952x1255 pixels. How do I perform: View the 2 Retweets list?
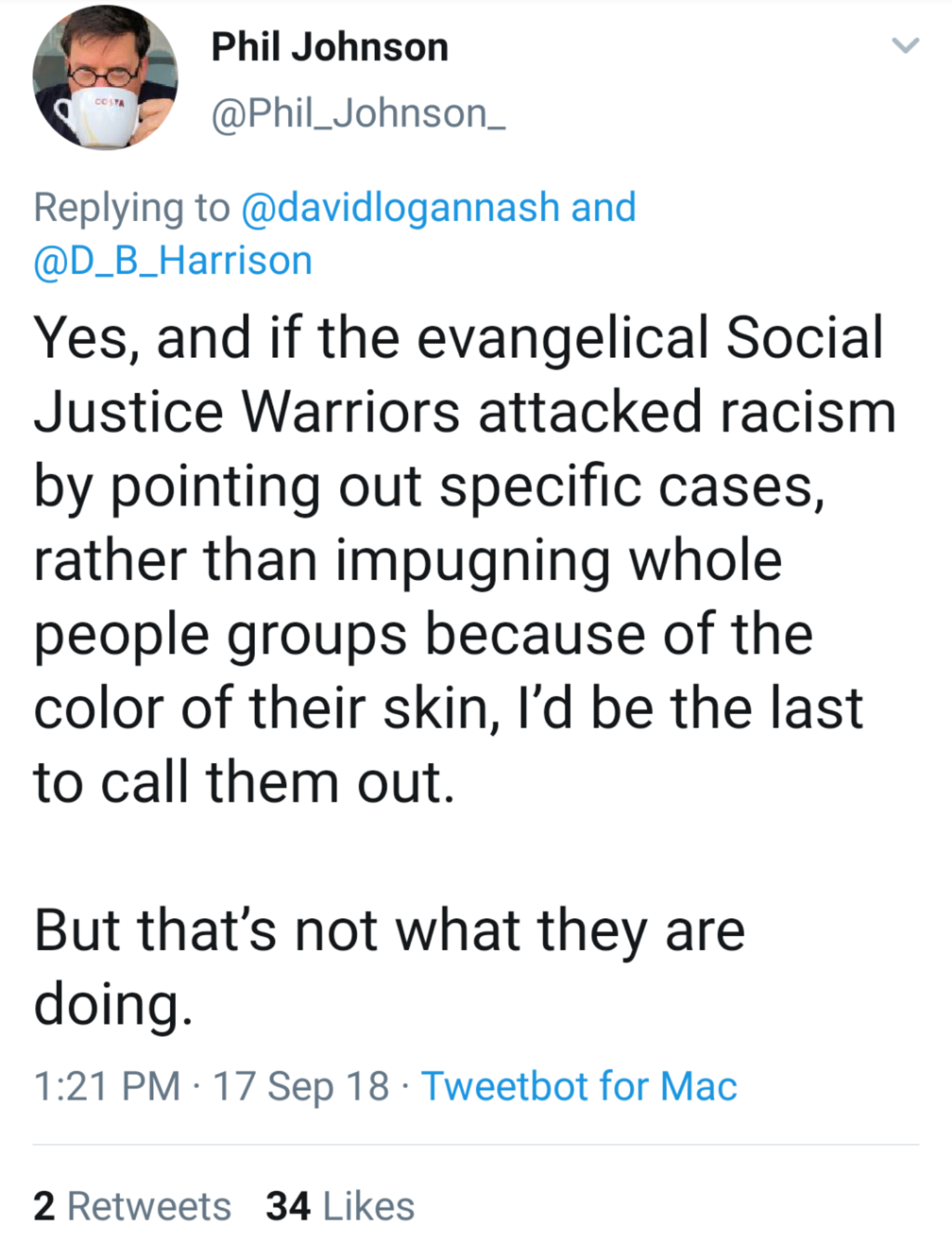(x=132, y=1206)
